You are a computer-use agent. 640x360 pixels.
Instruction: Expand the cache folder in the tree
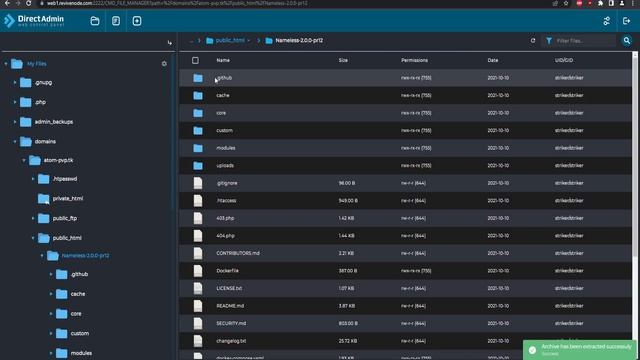[51, 294]
